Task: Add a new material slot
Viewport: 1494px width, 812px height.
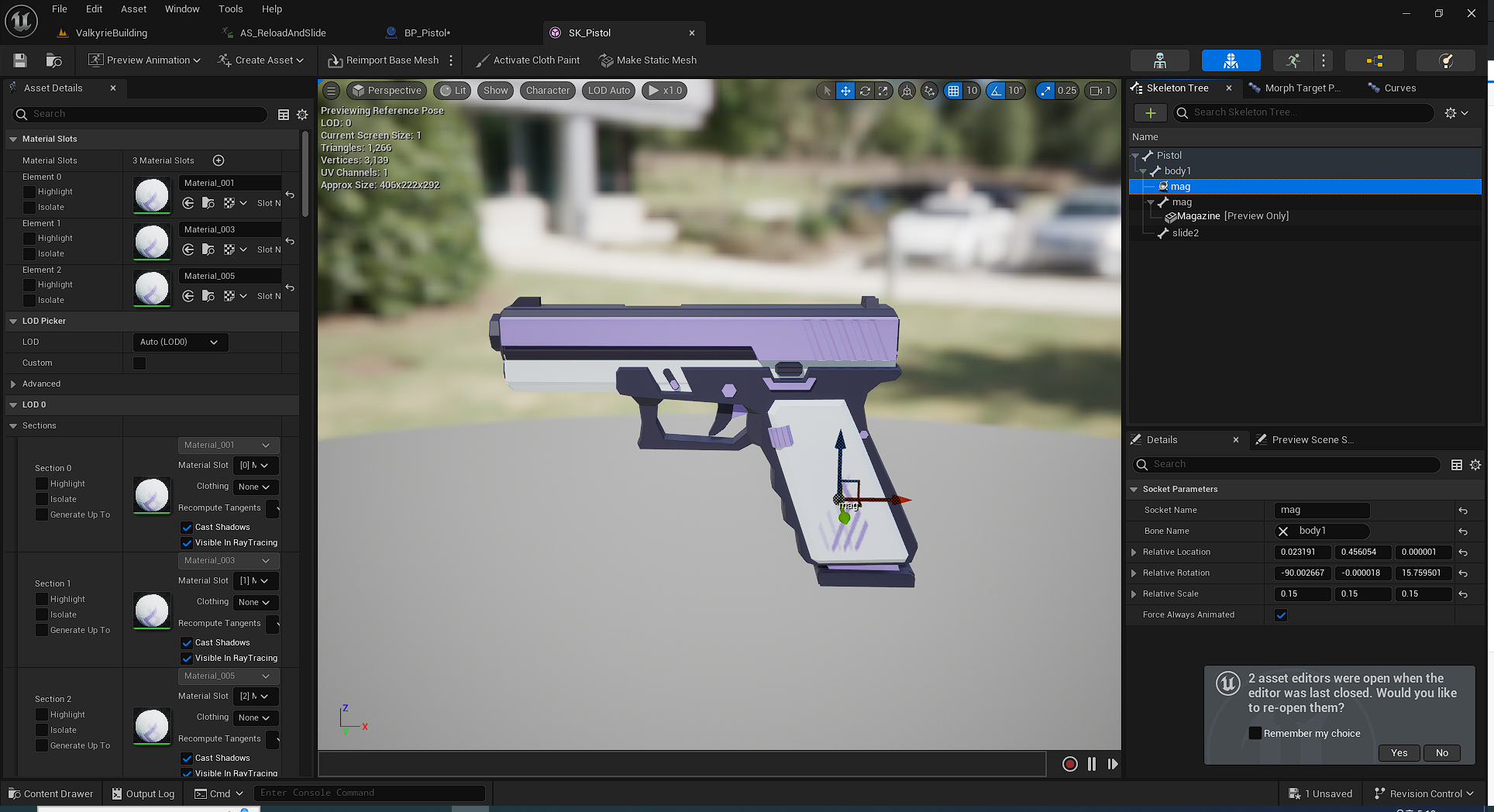Action: pyautogui.click(x=219, y=160)
